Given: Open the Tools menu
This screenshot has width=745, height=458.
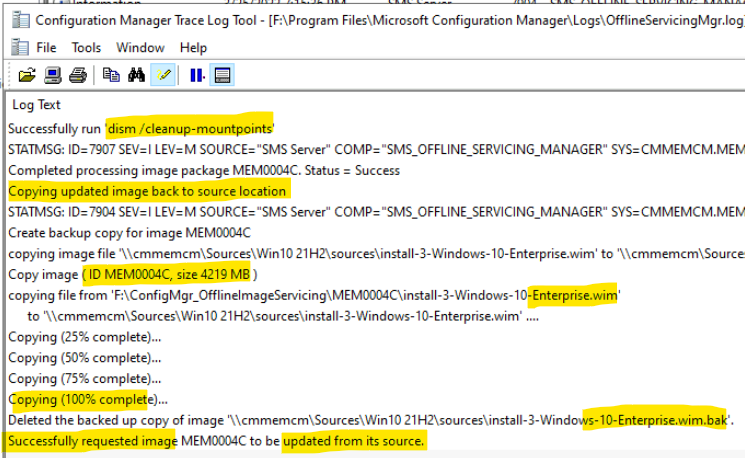Looking at the screenshot, I should pyautogui.click(x=86, y=48).
